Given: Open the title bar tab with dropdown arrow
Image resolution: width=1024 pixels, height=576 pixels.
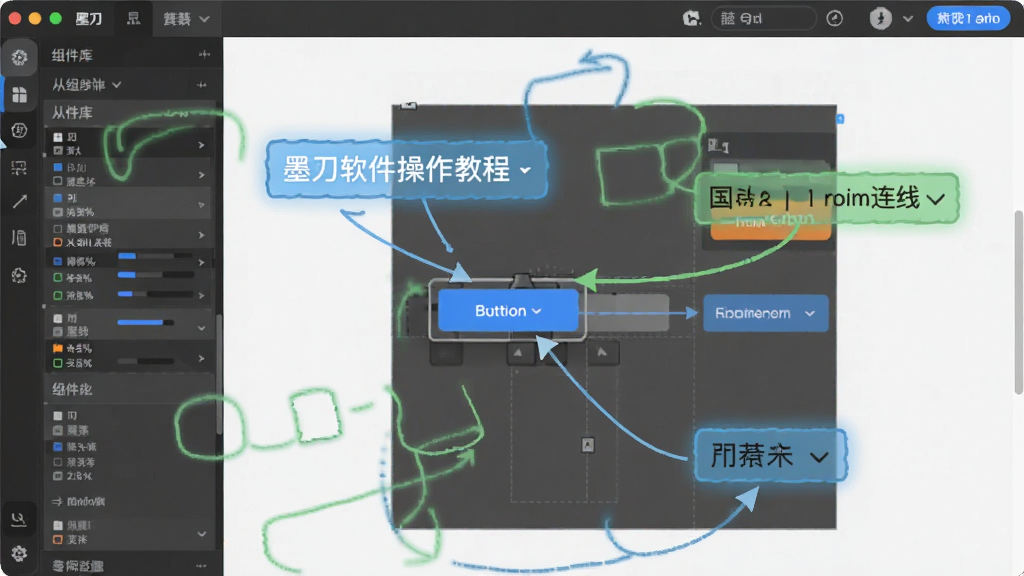Looking at the screenshot, I should click(185, 19).
